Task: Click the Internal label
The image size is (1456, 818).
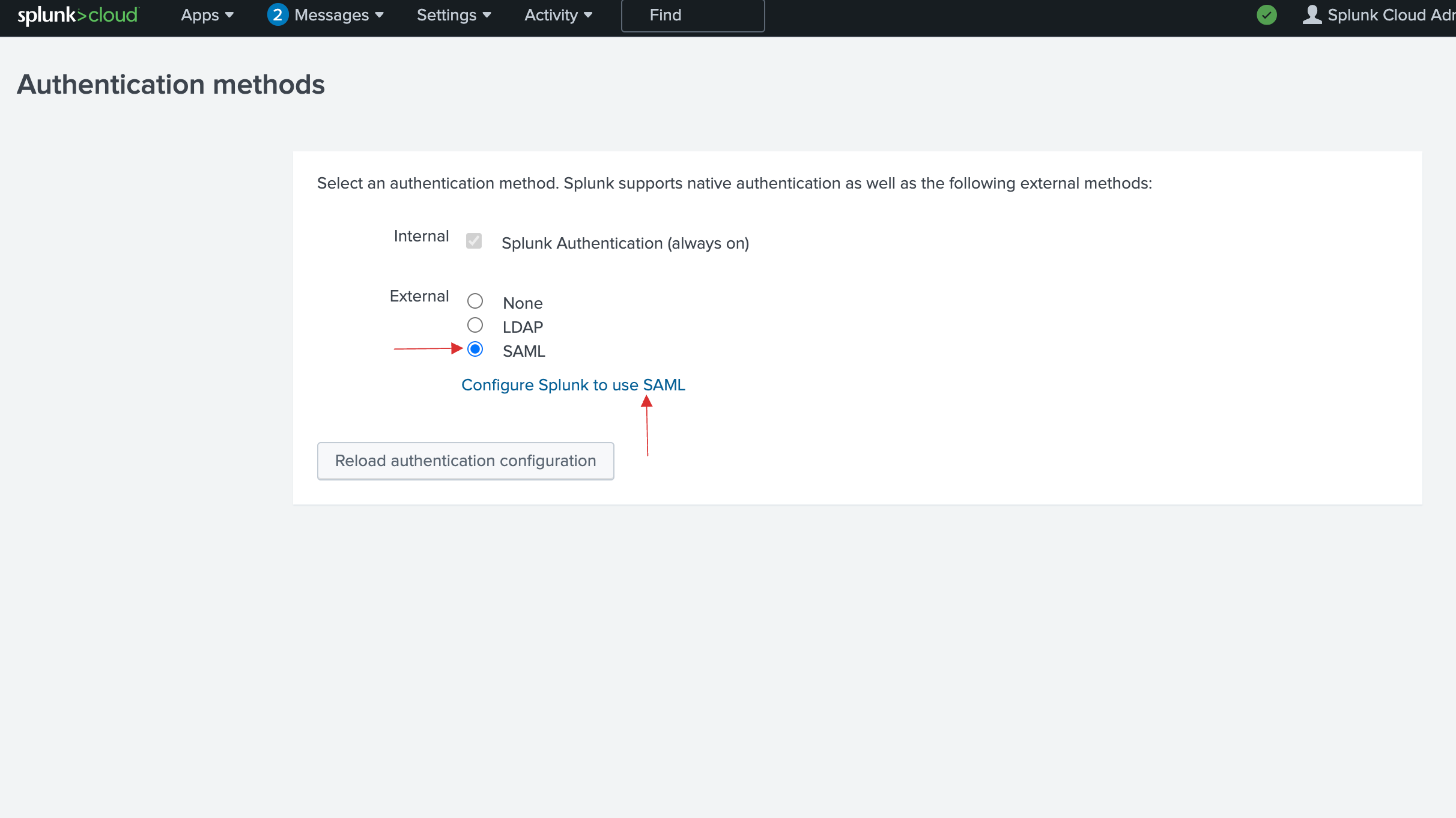Action: pos(421,236)
